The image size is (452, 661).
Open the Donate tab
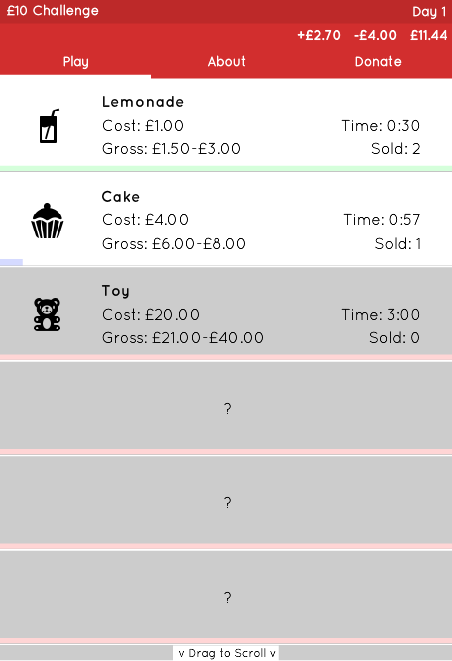pyautogui.click(x=378, y=62)
